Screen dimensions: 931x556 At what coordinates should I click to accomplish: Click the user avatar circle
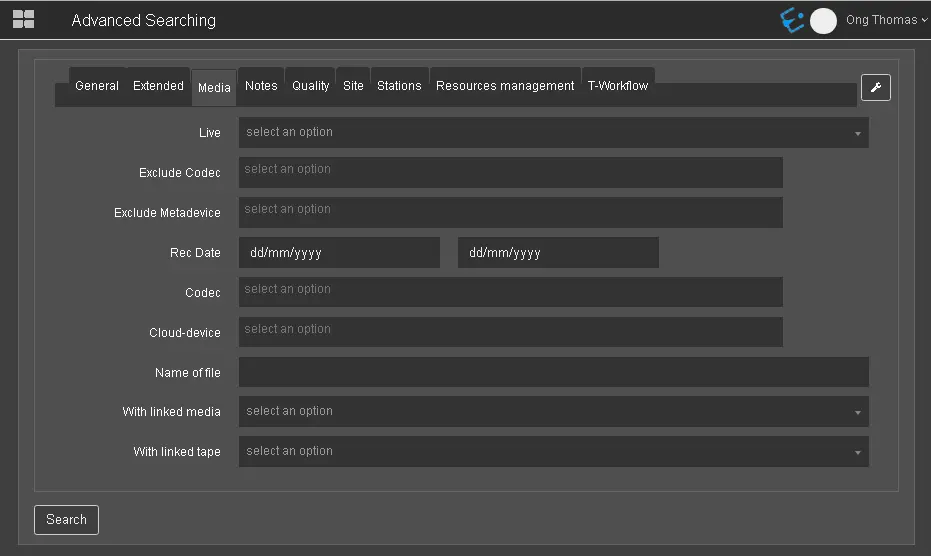pos(823,21)
